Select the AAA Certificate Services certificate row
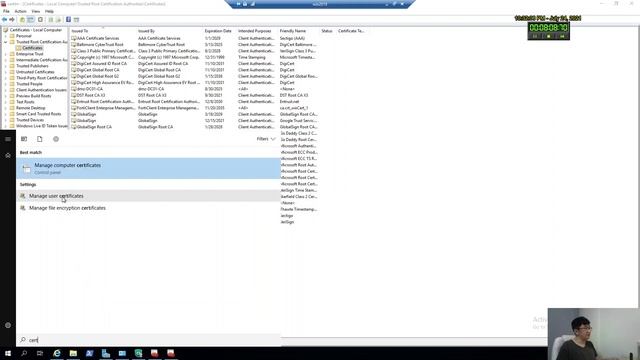 pos(98,38)
